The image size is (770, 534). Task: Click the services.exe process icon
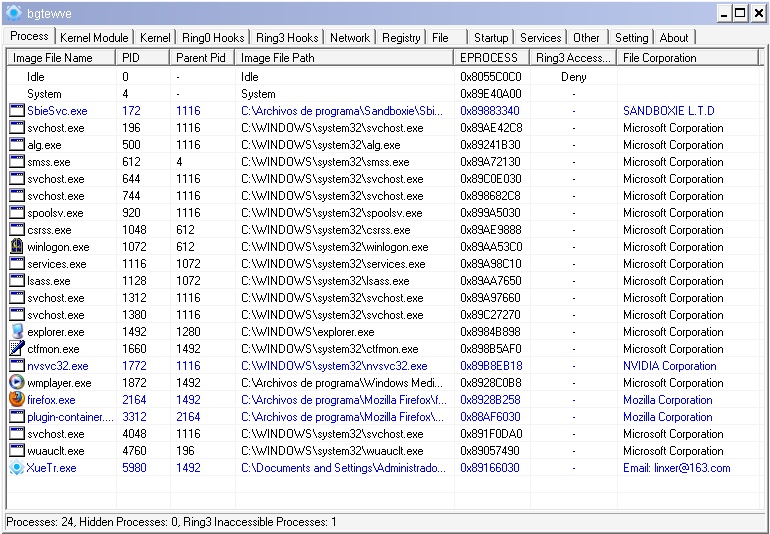coord(17,264)
